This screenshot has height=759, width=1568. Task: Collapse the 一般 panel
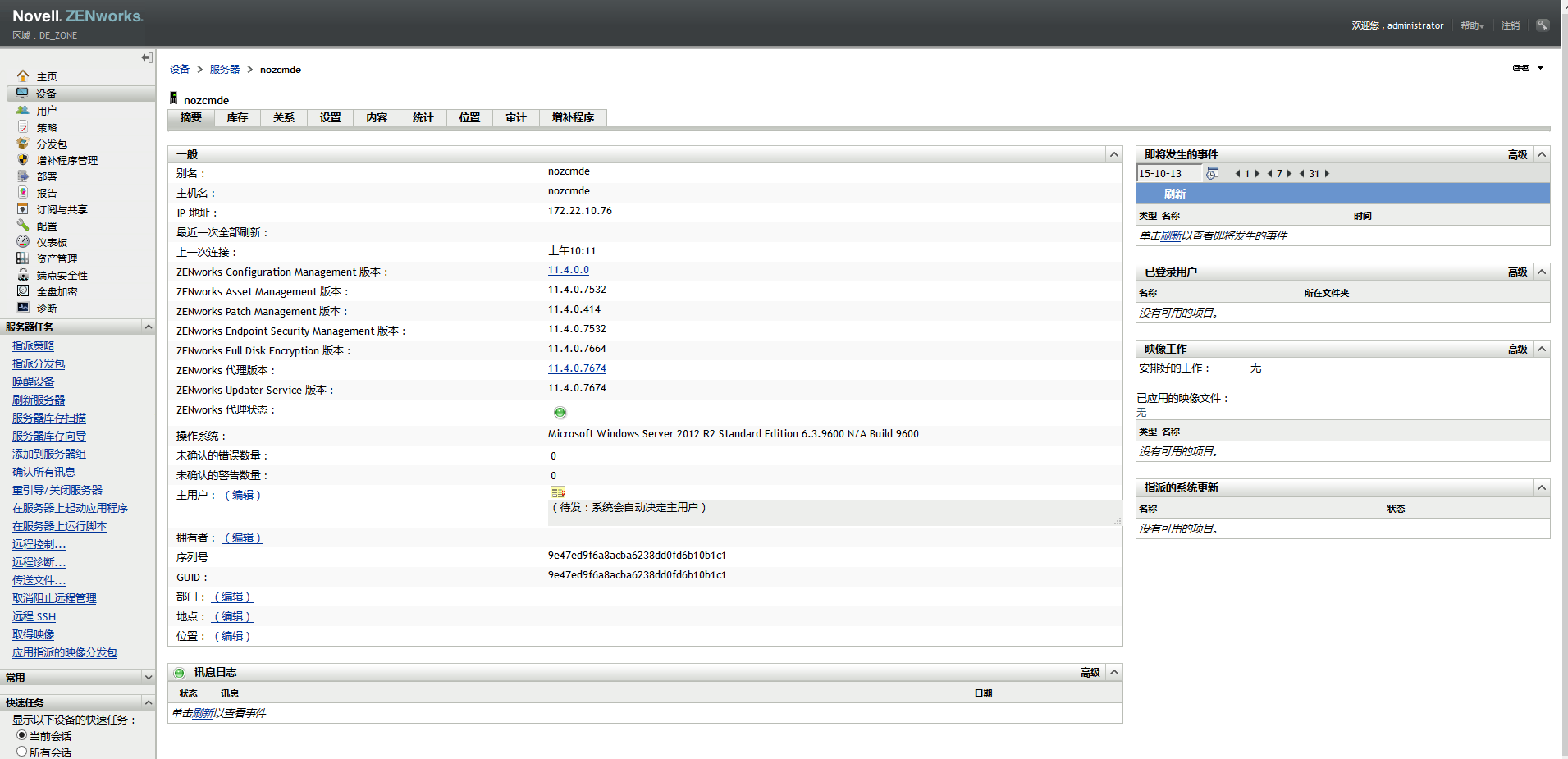pos(1114,154)
